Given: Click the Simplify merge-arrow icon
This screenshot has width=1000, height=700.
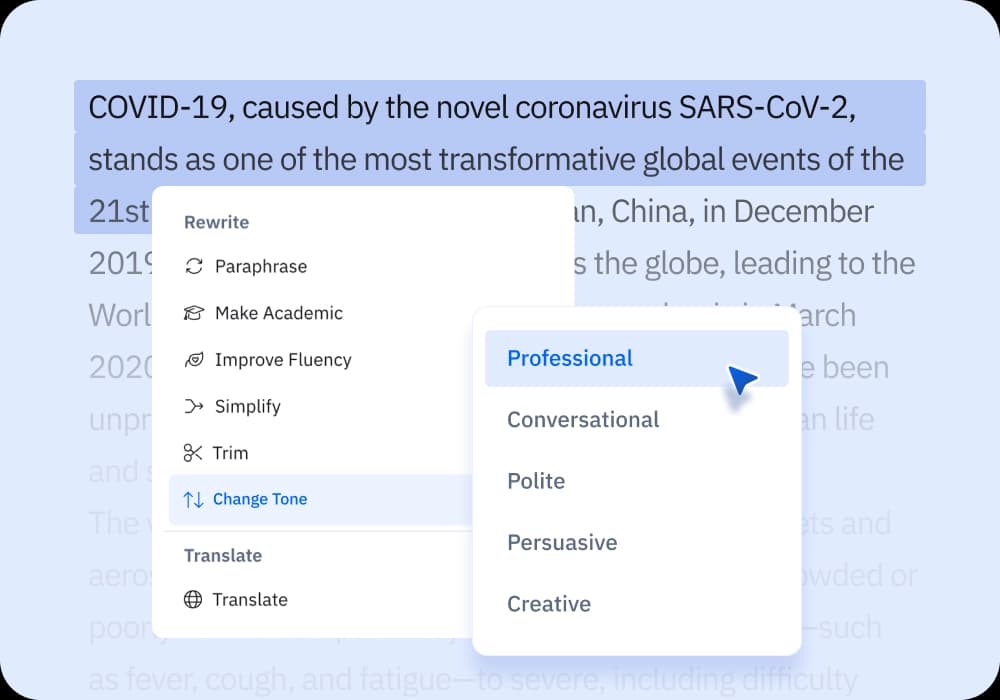Looking at the screenshot, I should pyautogui.click(x=193, y=406).
